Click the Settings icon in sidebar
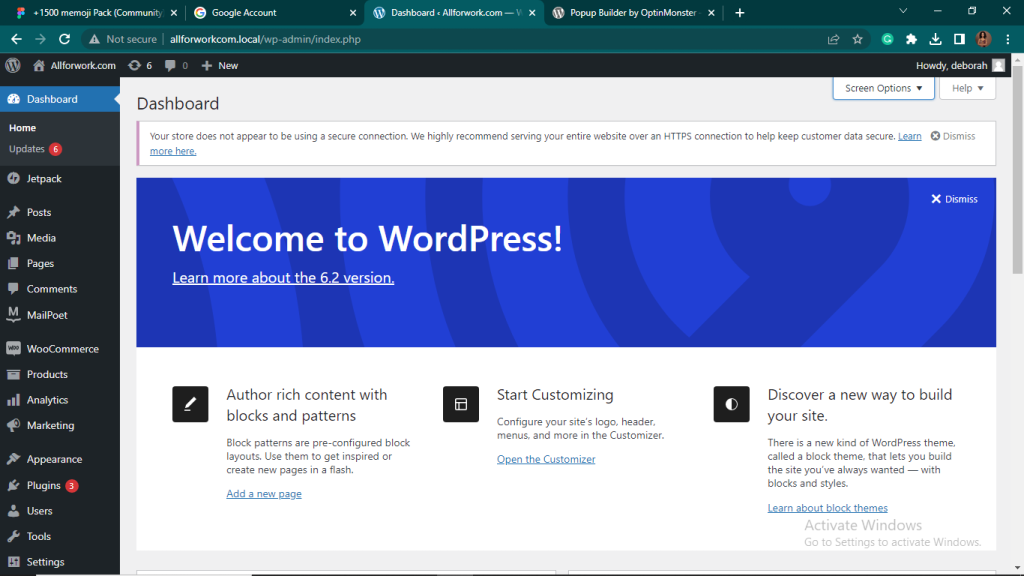 [x=14, y=562]
